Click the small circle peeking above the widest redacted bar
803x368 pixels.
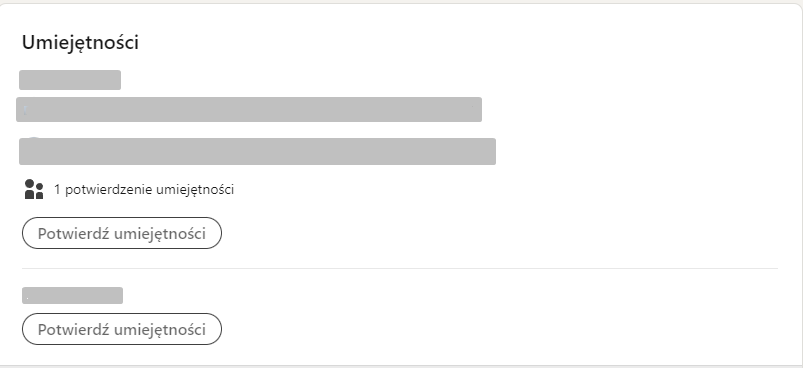[33, 137]
